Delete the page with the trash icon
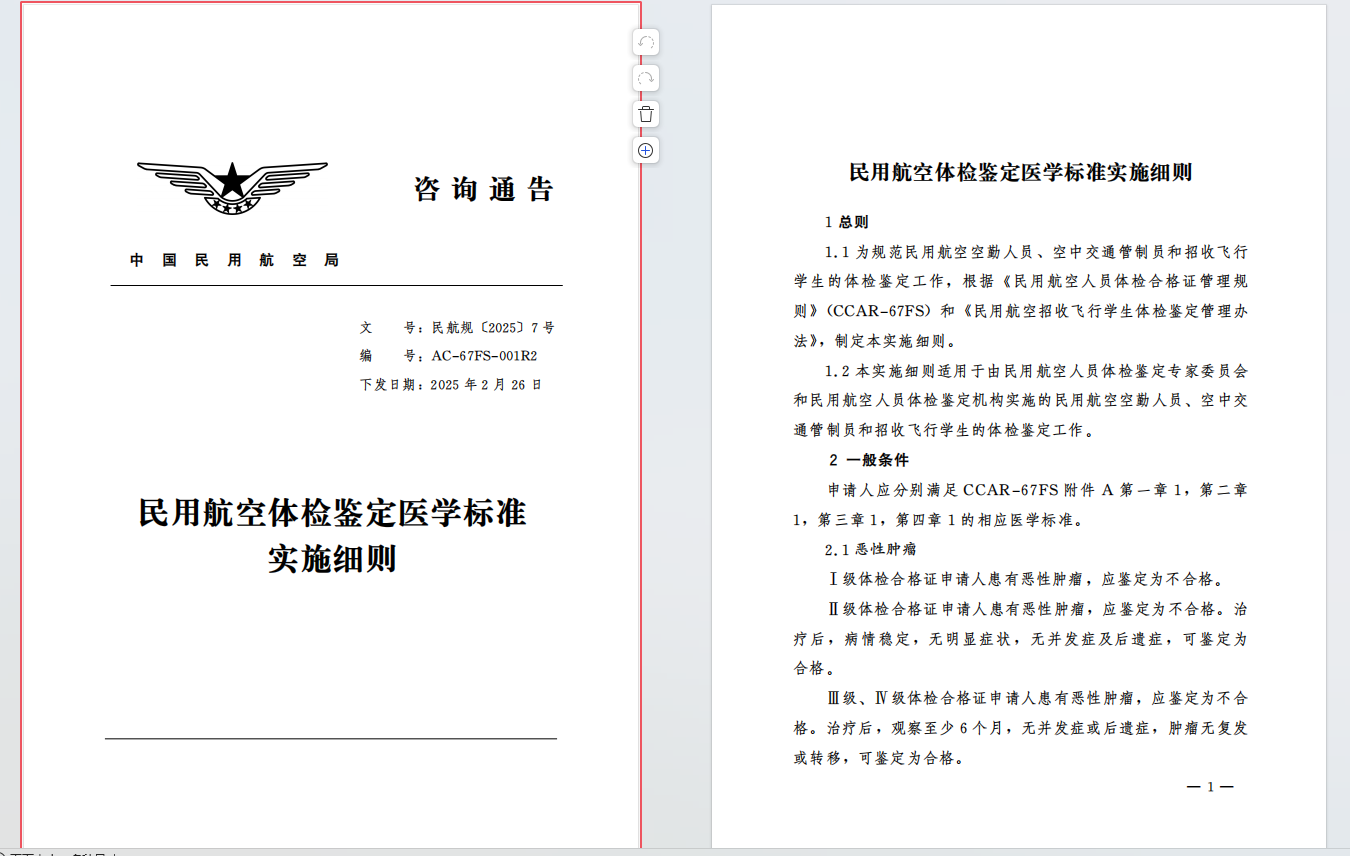Screen dimensions: 1350x856 tap(646, 114)
